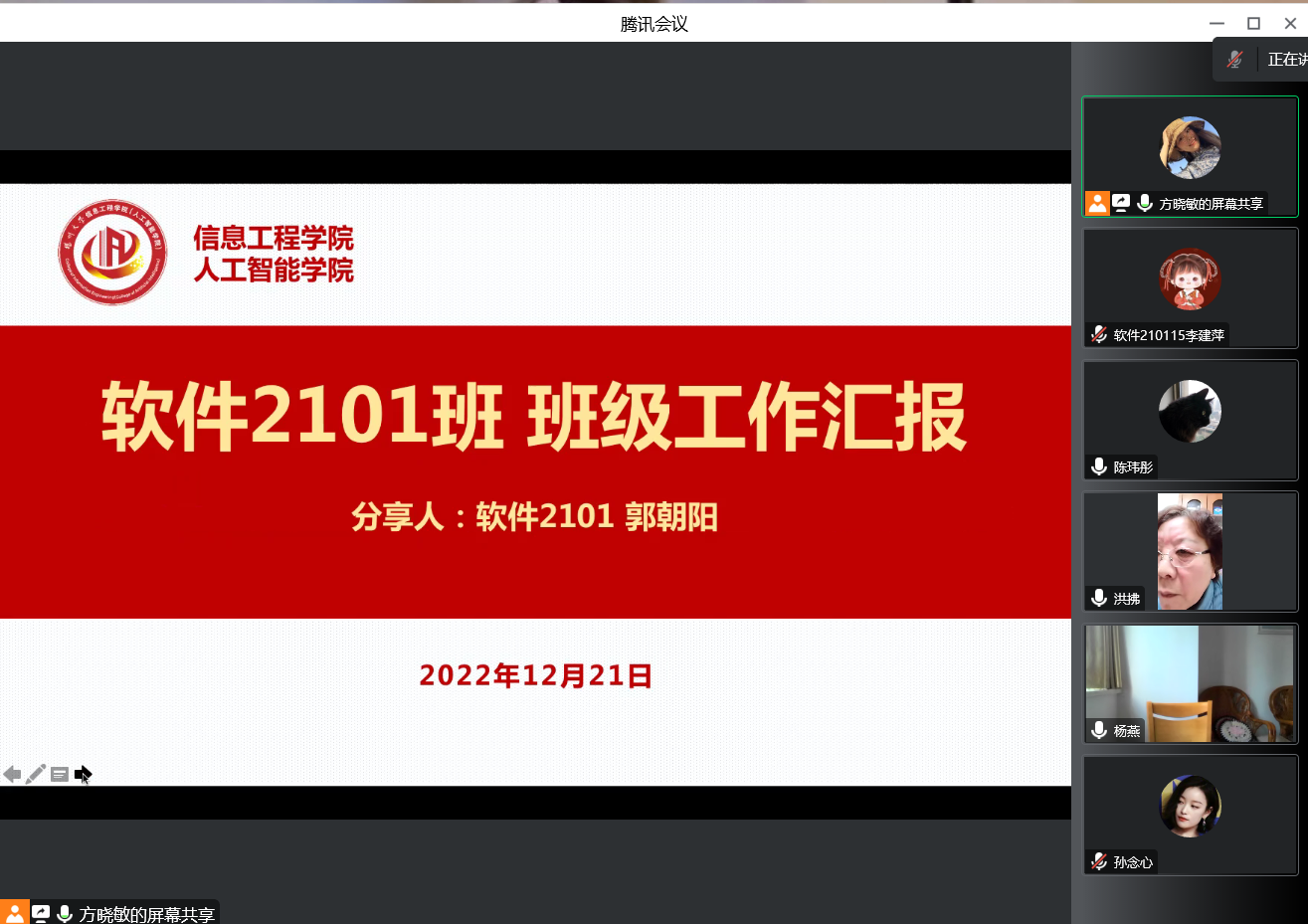Select 杨燕's video thumbnail
This screenshot has width=1308, height=924.
(1190, 683)
